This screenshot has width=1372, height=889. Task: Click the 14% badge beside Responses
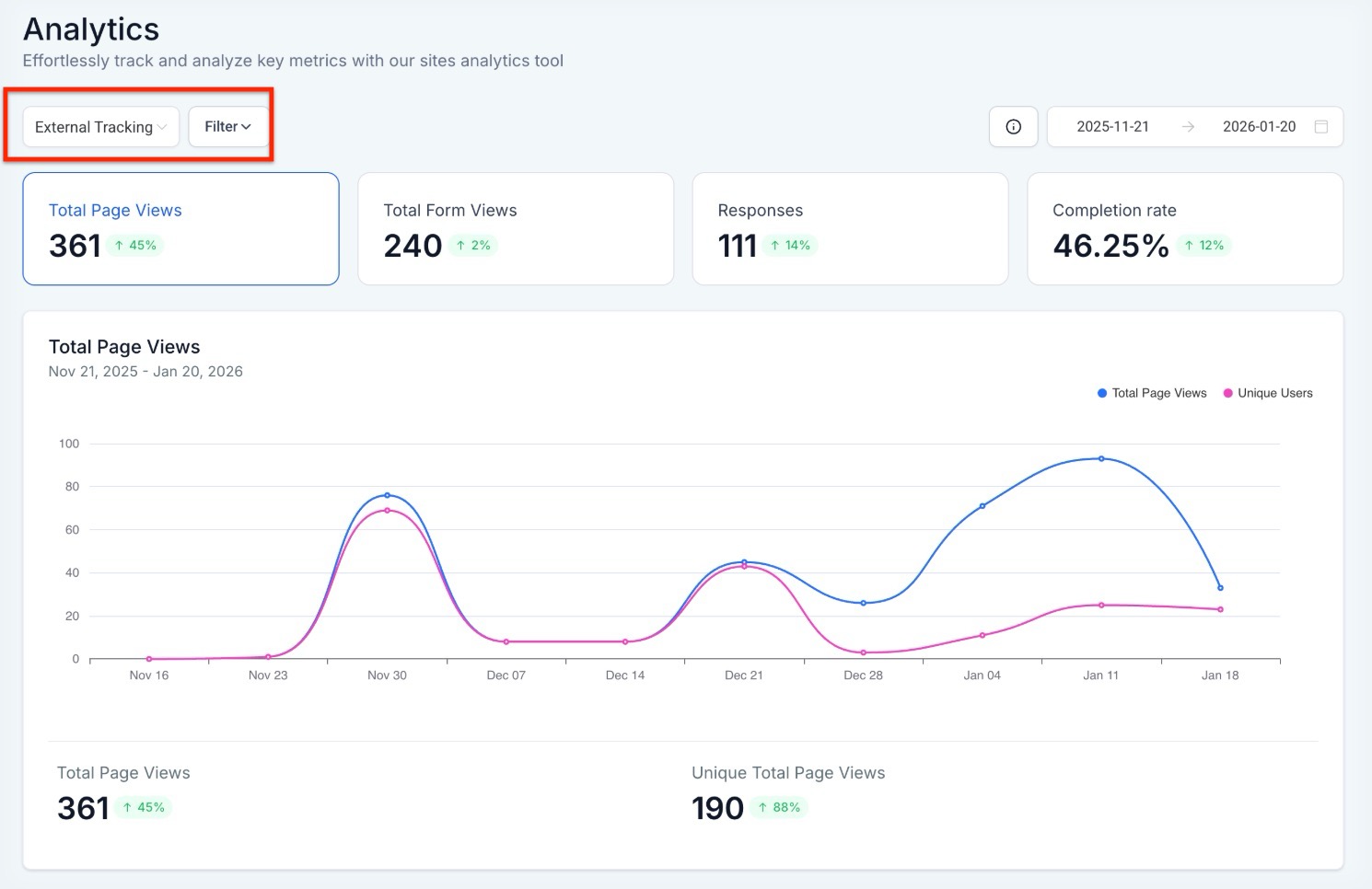coord(790,246)
